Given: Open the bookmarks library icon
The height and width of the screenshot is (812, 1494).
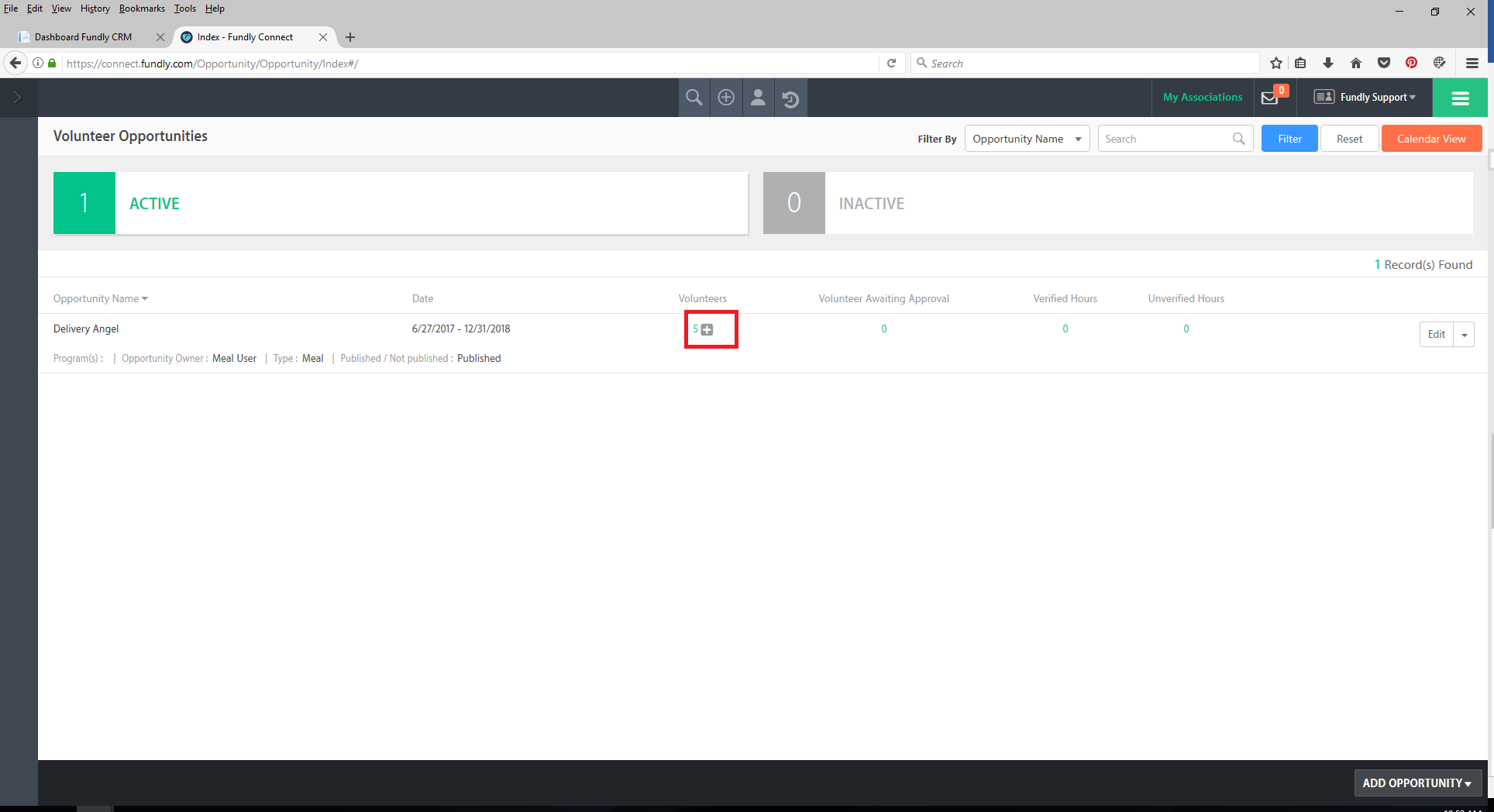Looking at the screenshot, I should 1301,64.
